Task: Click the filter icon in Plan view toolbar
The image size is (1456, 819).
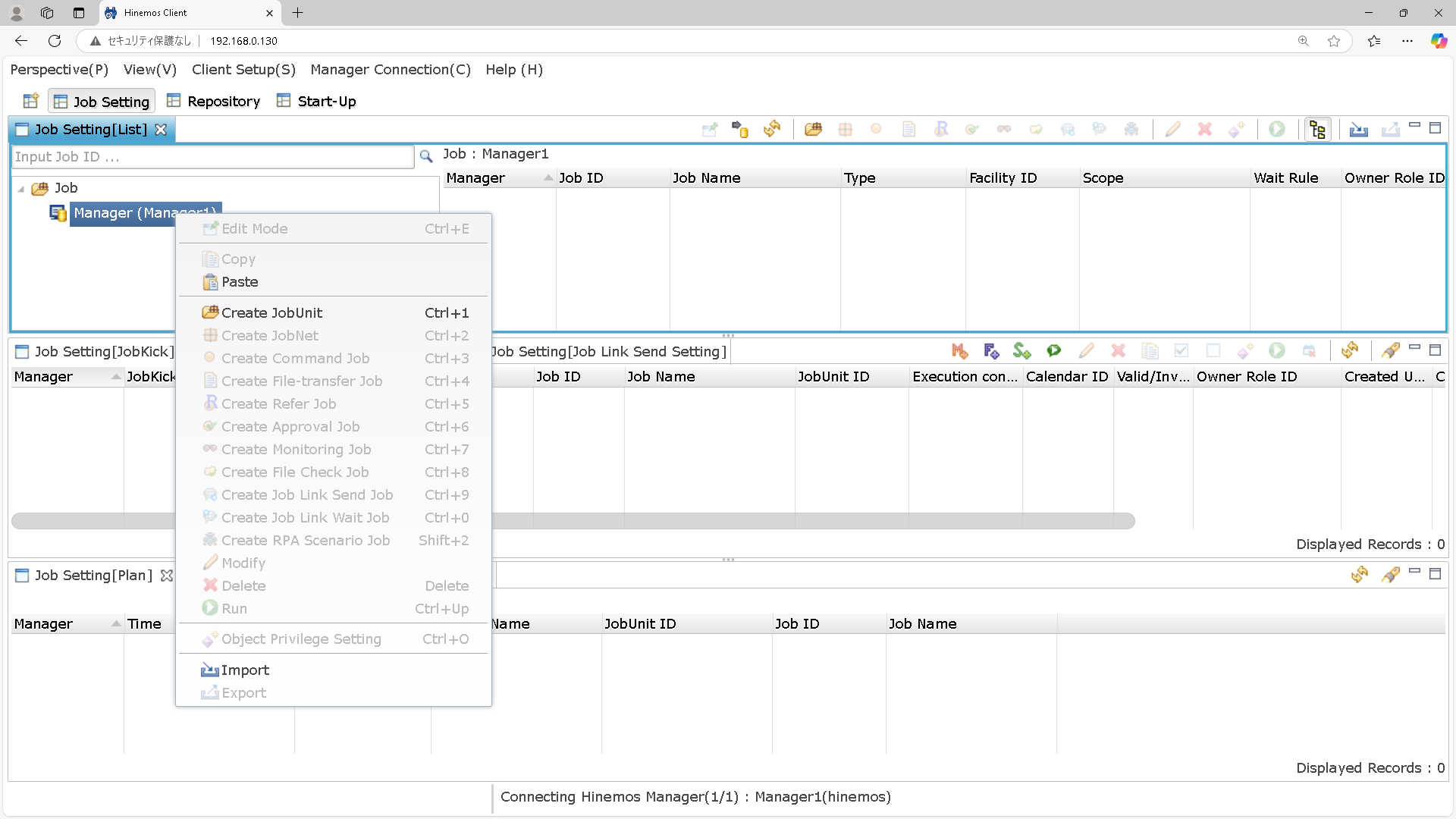Action: (1390, 575)
